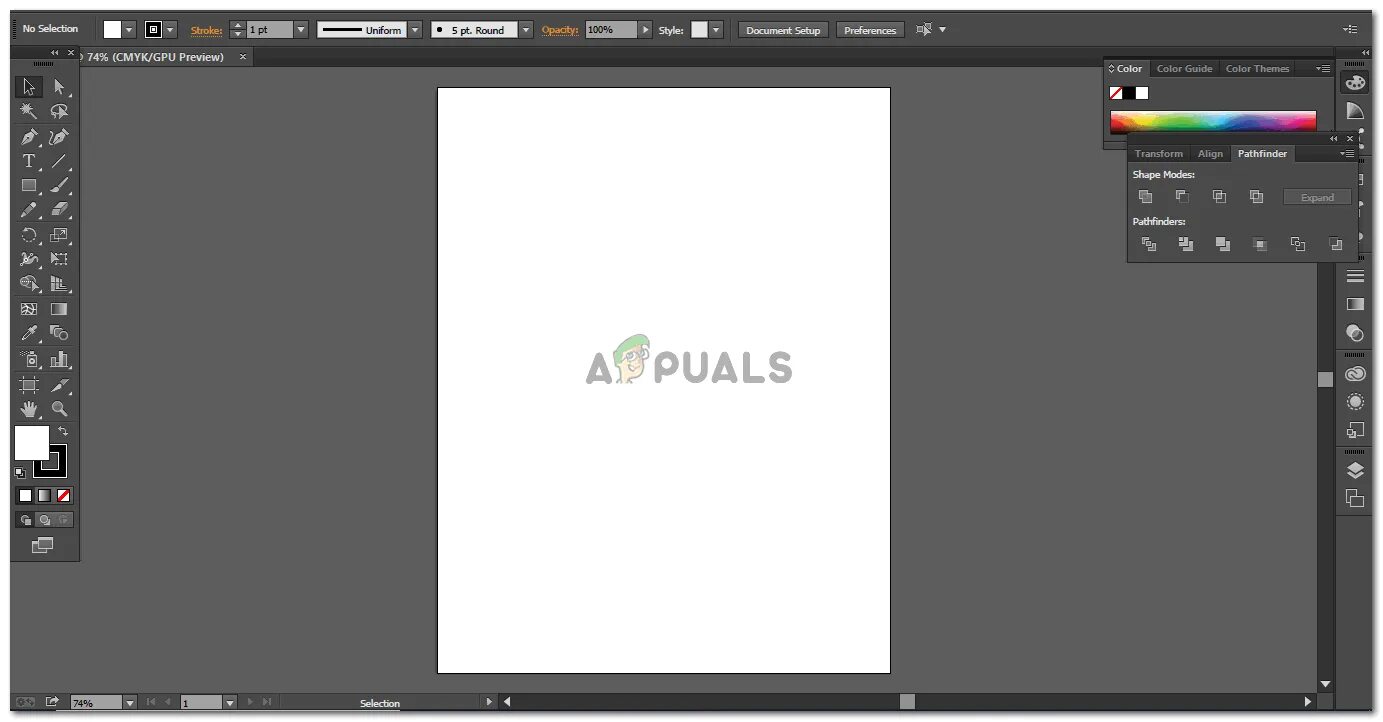Select the Paintbrush tool
1383x722 pixels.
[x=59, y=186]
